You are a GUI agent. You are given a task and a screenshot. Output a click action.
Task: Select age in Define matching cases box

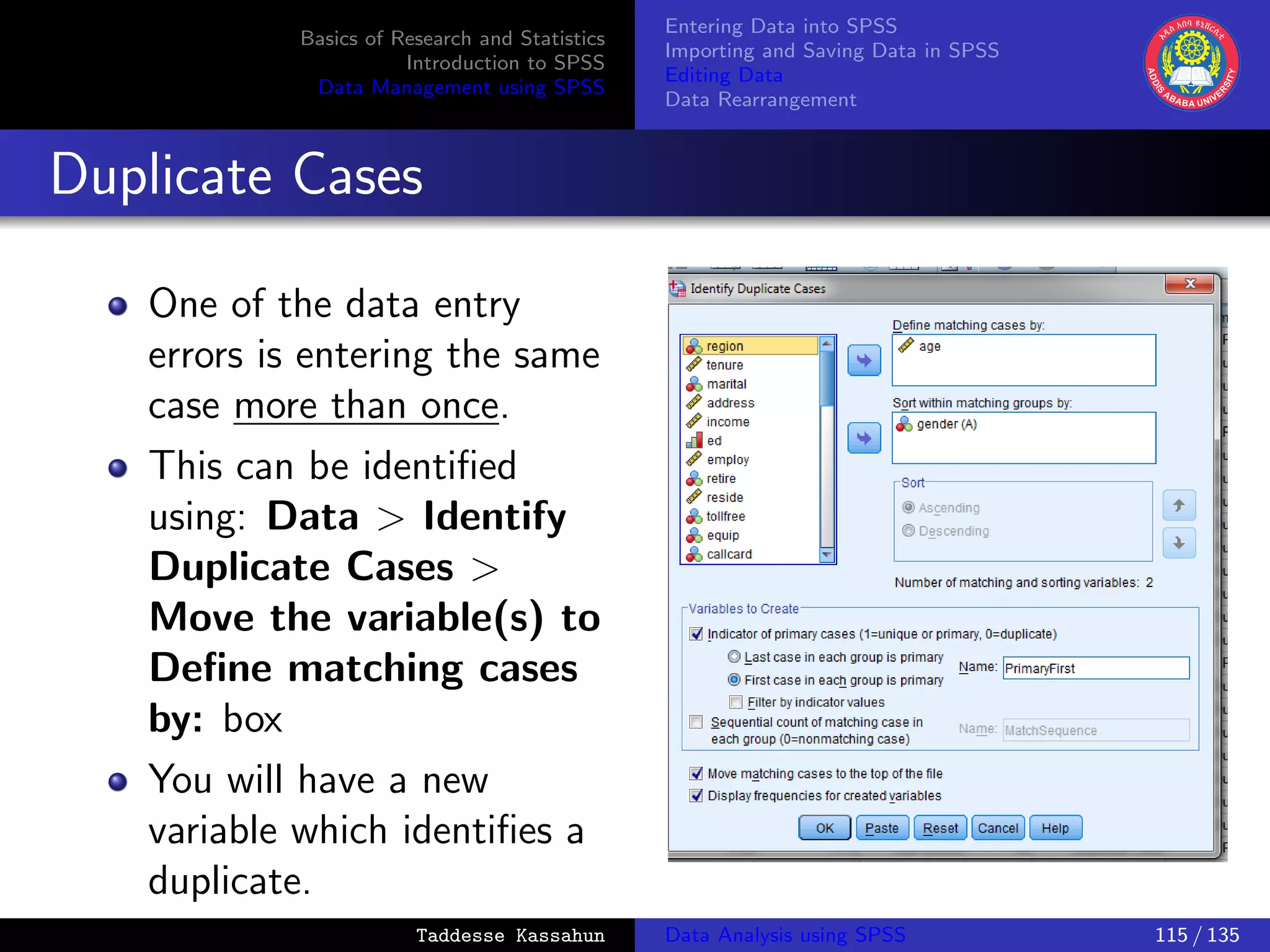pyautogui.click(x=919, y=346)
